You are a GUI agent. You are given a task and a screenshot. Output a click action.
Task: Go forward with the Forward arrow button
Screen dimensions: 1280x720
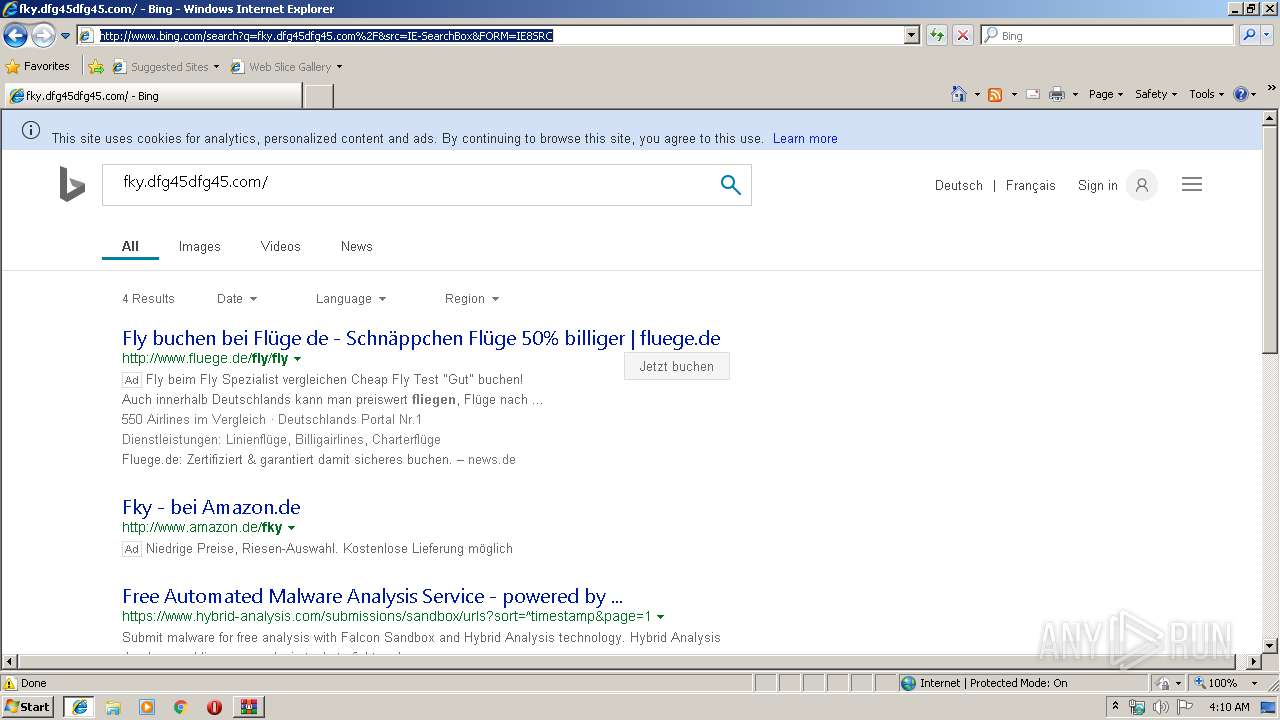click(43, 35)
